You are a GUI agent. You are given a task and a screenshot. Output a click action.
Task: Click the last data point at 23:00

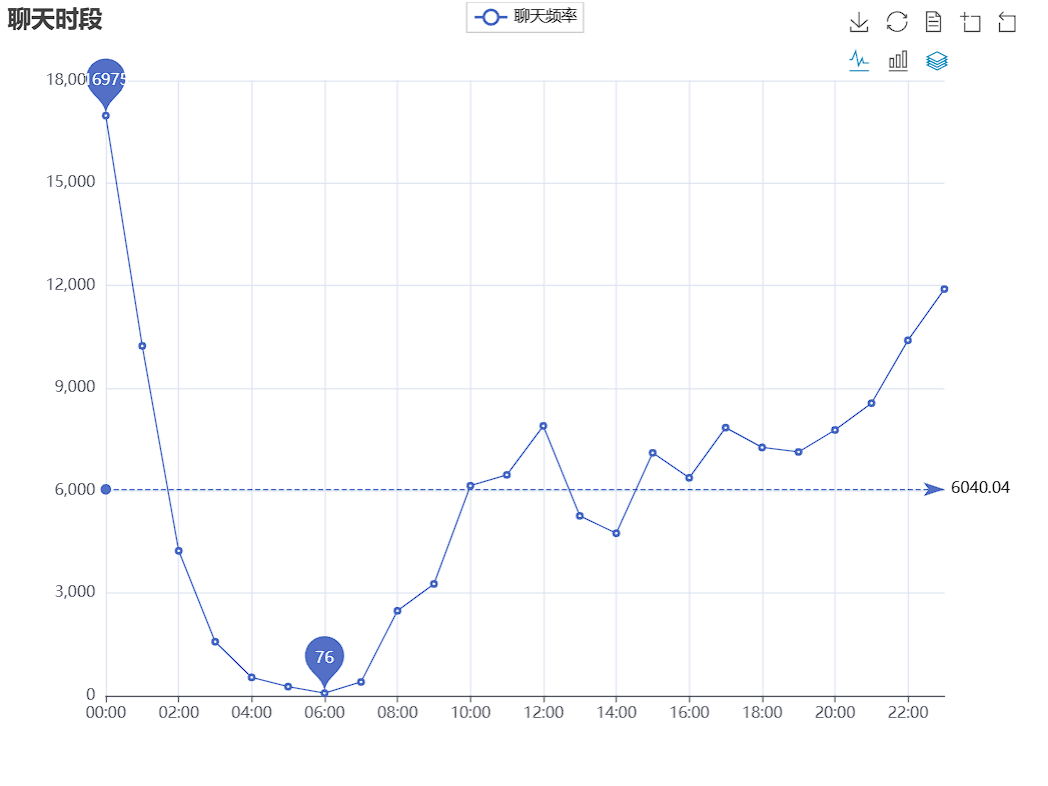coord(944,289)
